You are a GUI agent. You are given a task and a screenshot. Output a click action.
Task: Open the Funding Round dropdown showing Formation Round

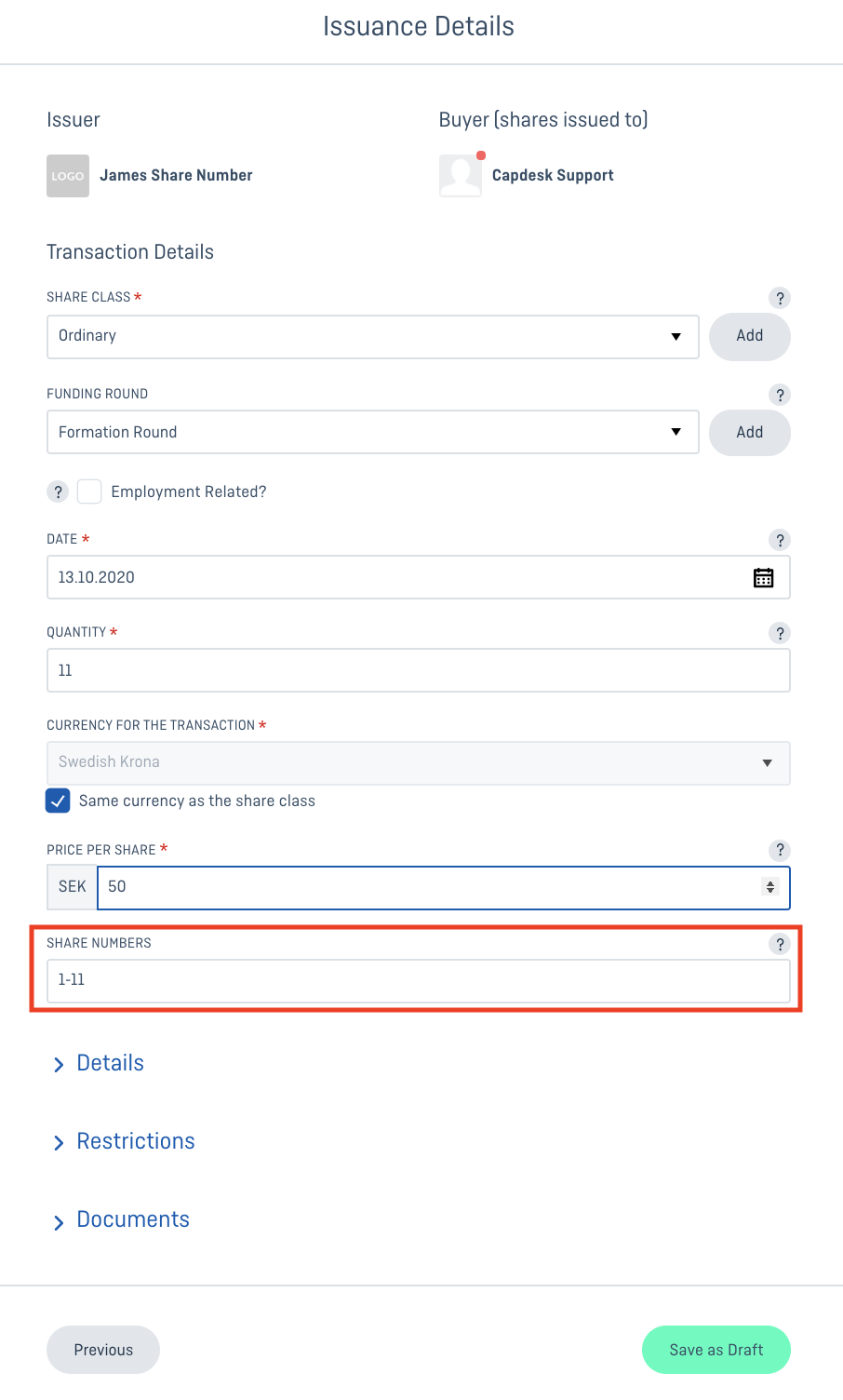click(x=373, y=432)
